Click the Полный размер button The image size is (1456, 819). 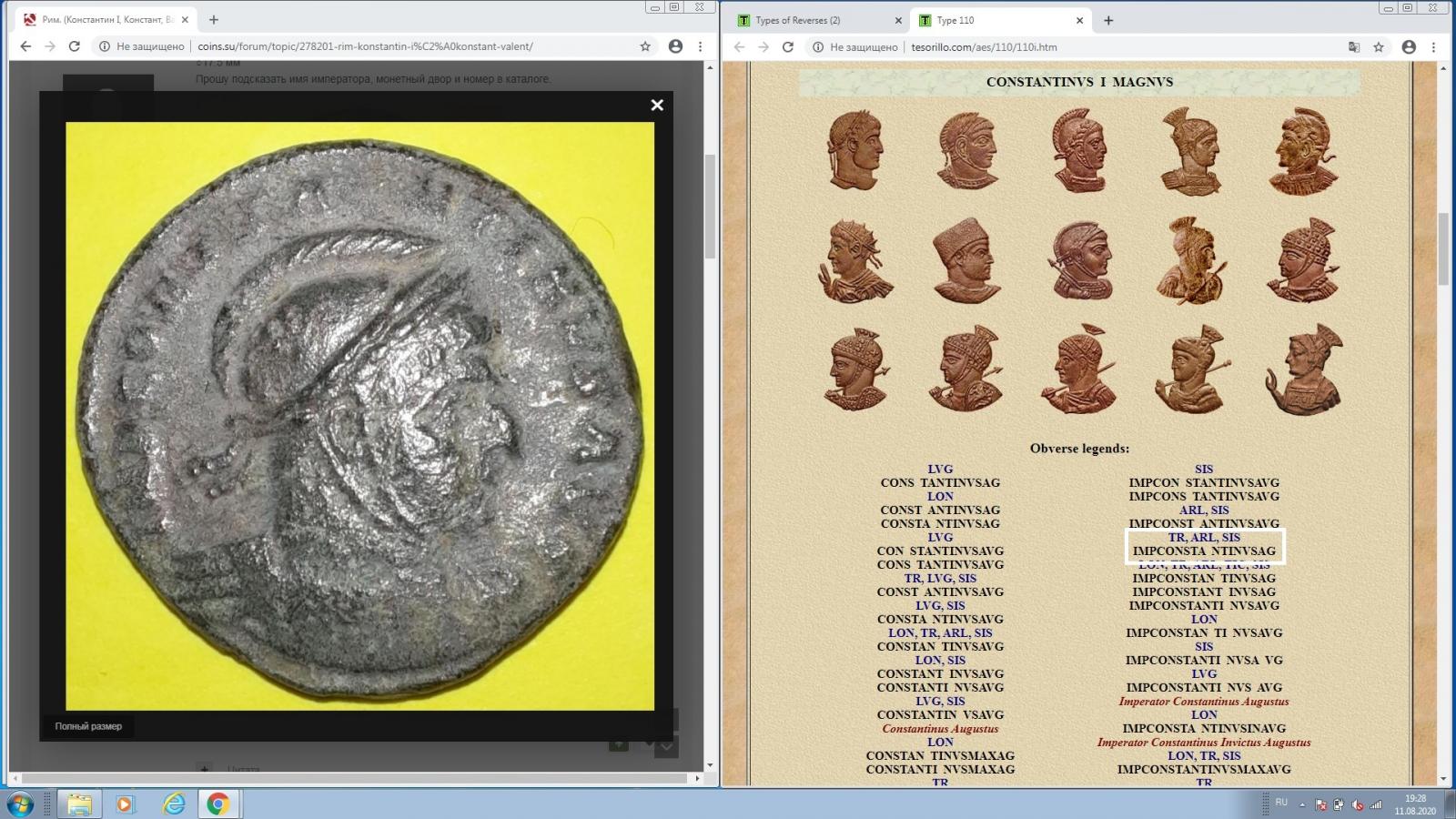point(88,726)
